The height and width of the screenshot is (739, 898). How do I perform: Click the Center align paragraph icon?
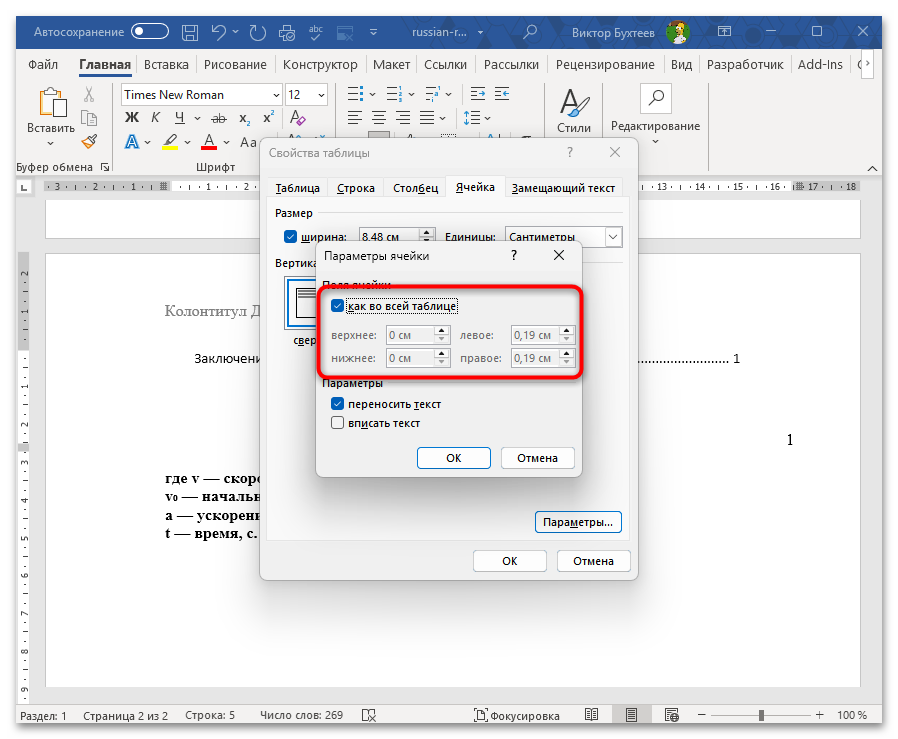379,118
